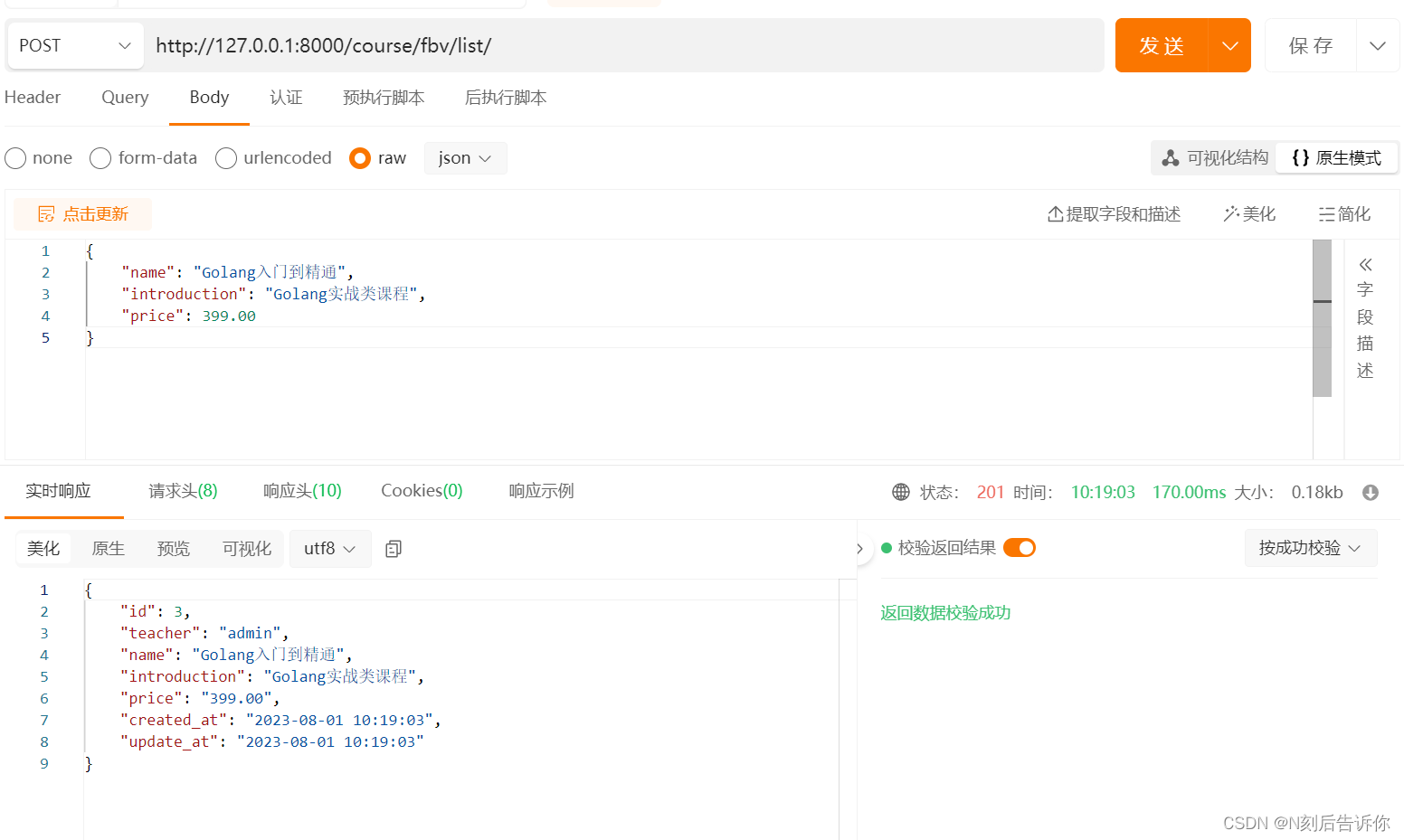This screenshot has height=840, width=1404.
Task: Open the 请求头(8) request headers tab
Action: coord(183,491)
